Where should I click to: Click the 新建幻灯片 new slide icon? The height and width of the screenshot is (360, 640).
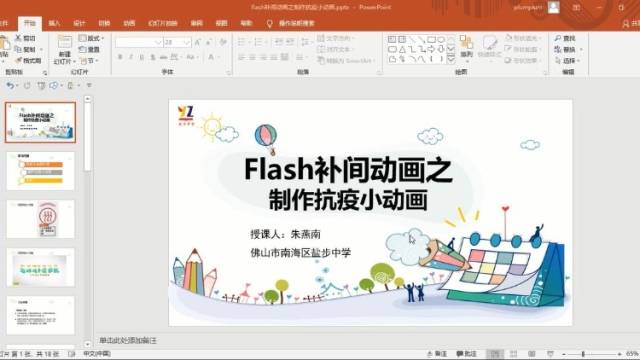click(x=64, y=43)
